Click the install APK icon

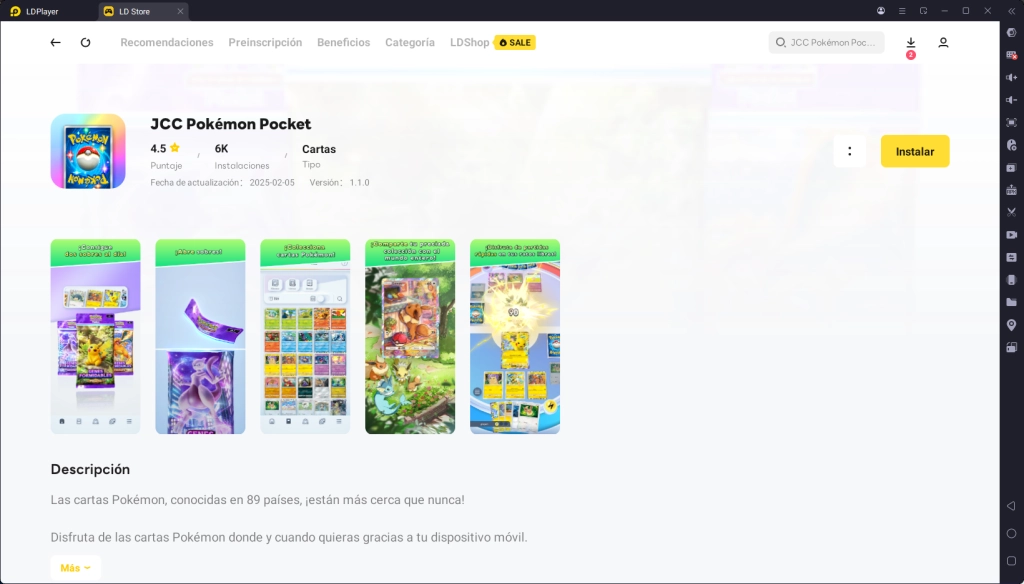point(1012,190)
